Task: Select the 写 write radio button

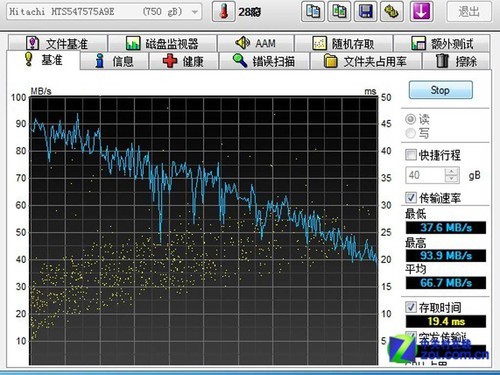Action: (410, 133)
